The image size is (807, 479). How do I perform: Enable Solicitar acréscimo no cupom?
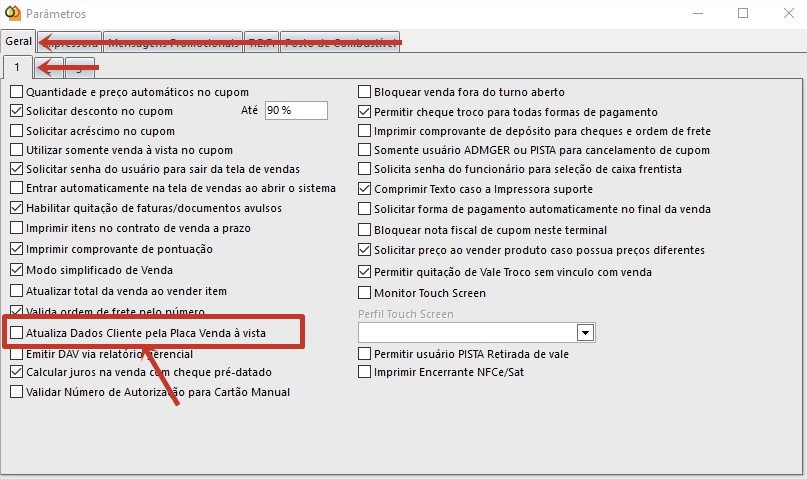coord(16,131)
